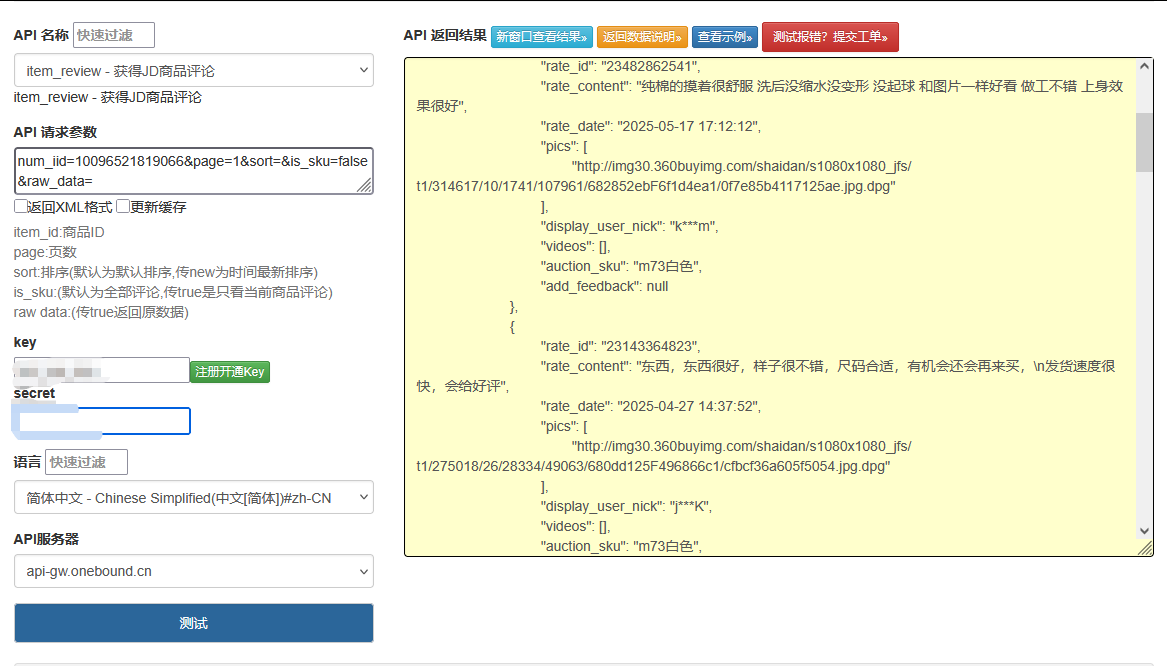Screen dimensions: 1167x666
Task: Click into the secret input field
Action: click(104, 421)
